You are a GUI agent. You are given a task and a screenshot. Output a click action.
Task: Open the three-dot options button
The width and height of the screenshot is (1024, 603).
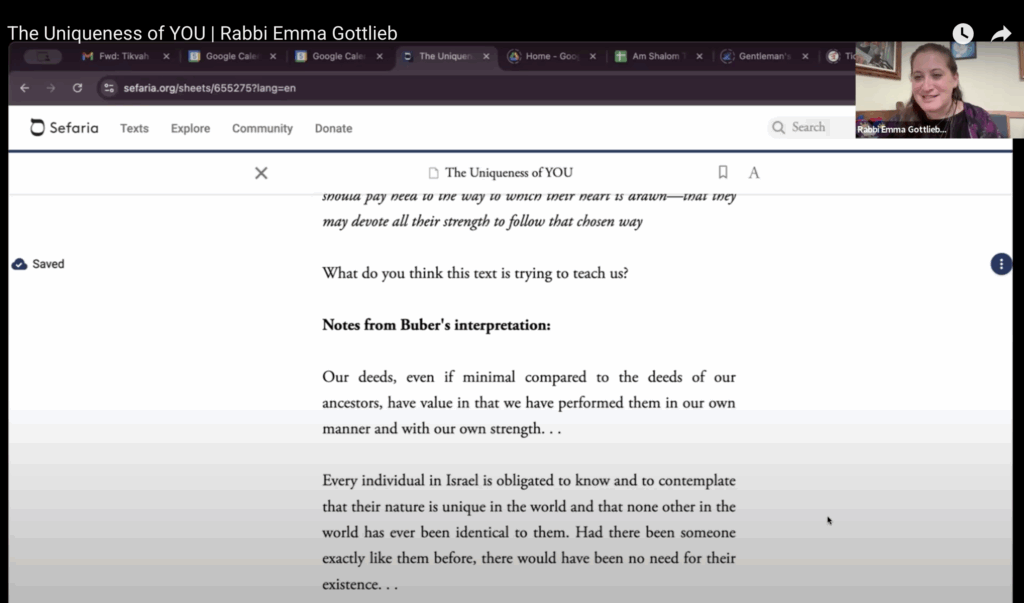(x=1000, y=264)
